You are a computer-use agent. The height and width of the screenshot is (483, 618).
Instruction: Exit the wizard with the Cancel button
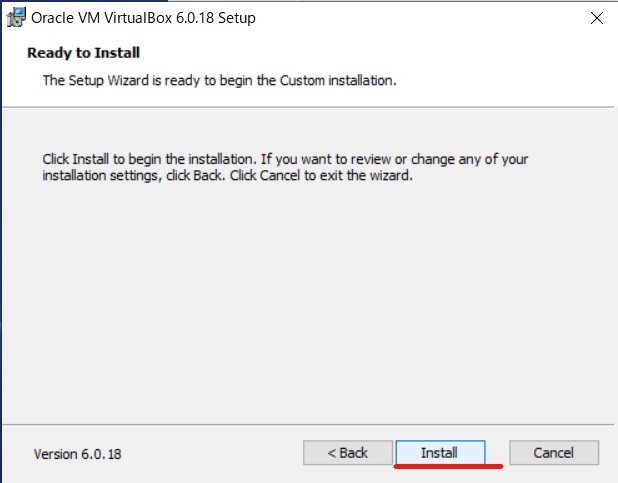coord(554,453)
